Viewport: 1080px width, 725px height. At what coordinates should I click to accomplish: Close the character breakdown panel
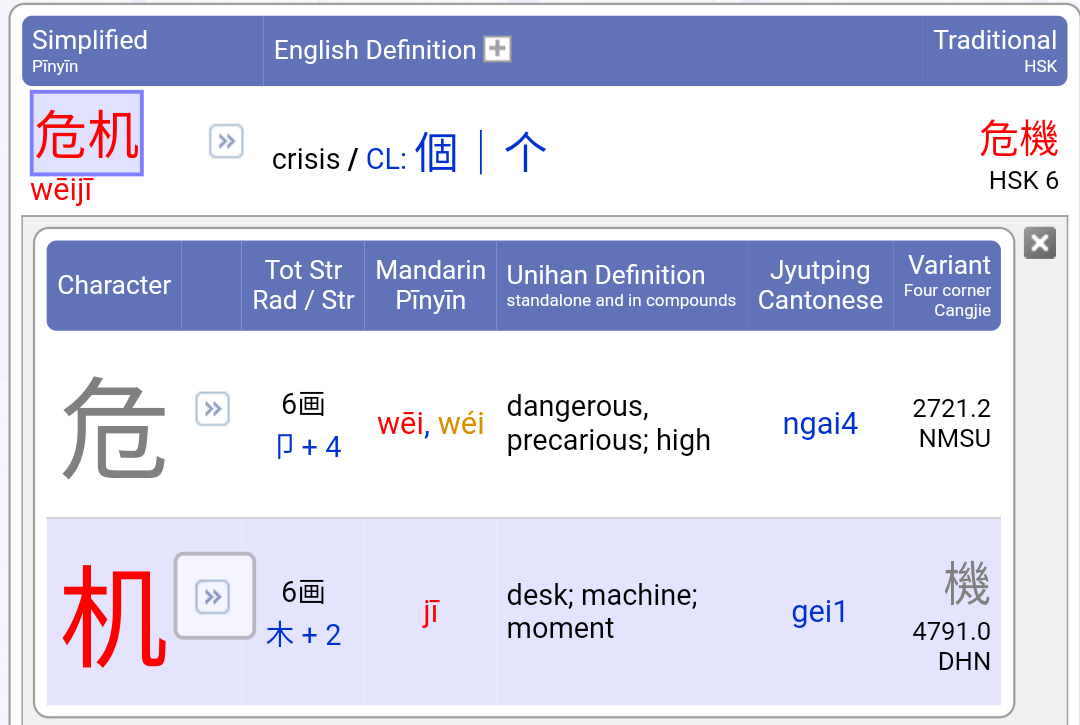point(1039,242)
